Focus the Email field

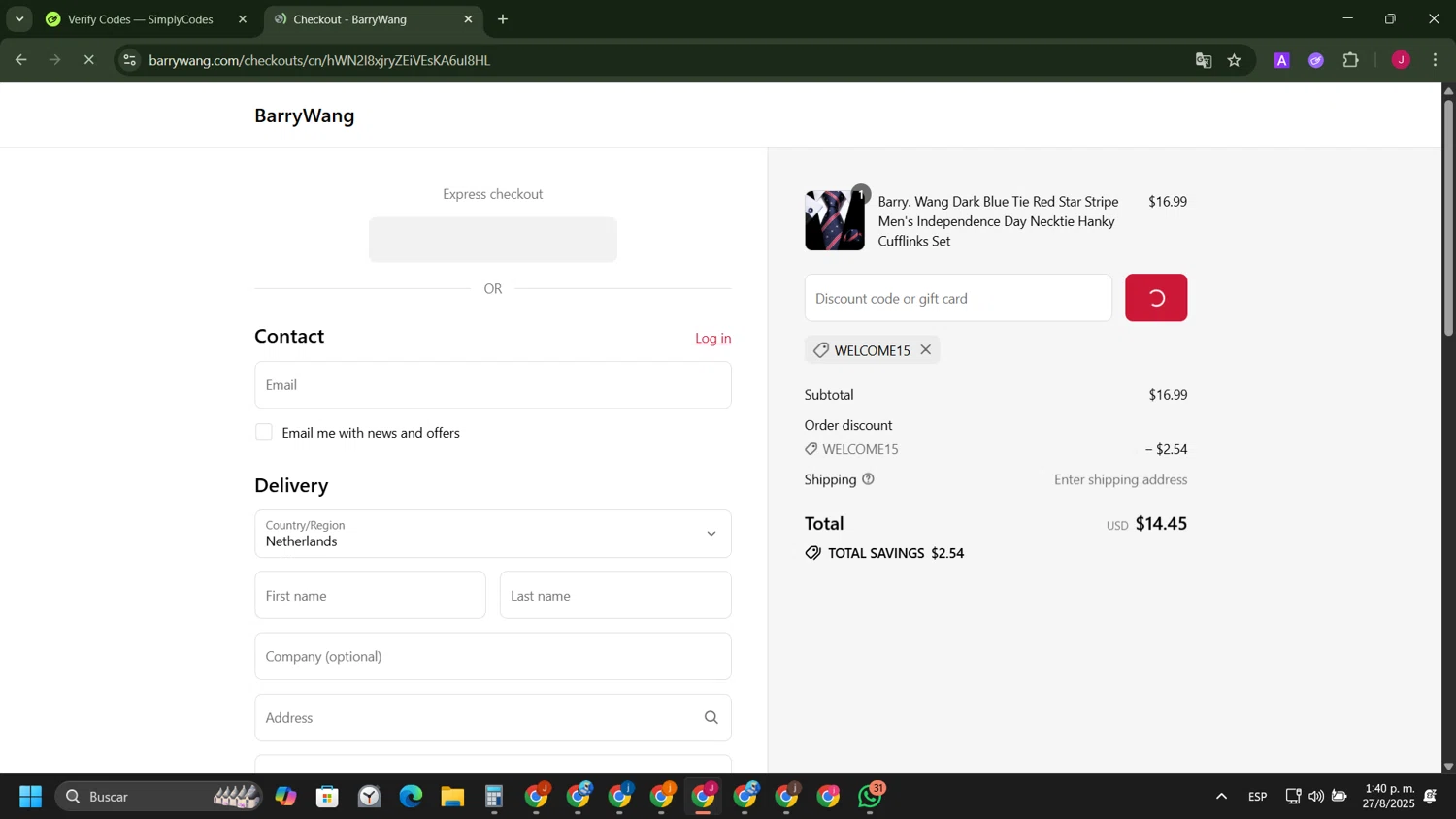point(493,385)
